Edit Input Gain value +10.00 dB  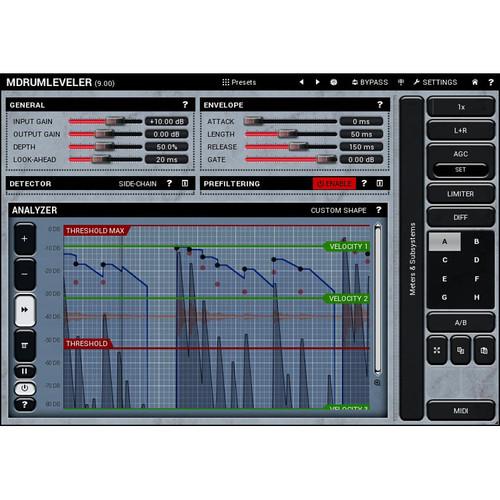coord(167,121)
